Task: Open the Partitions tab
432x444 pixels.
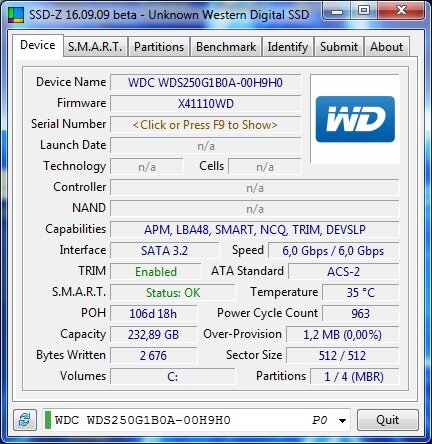Action: 159,47
